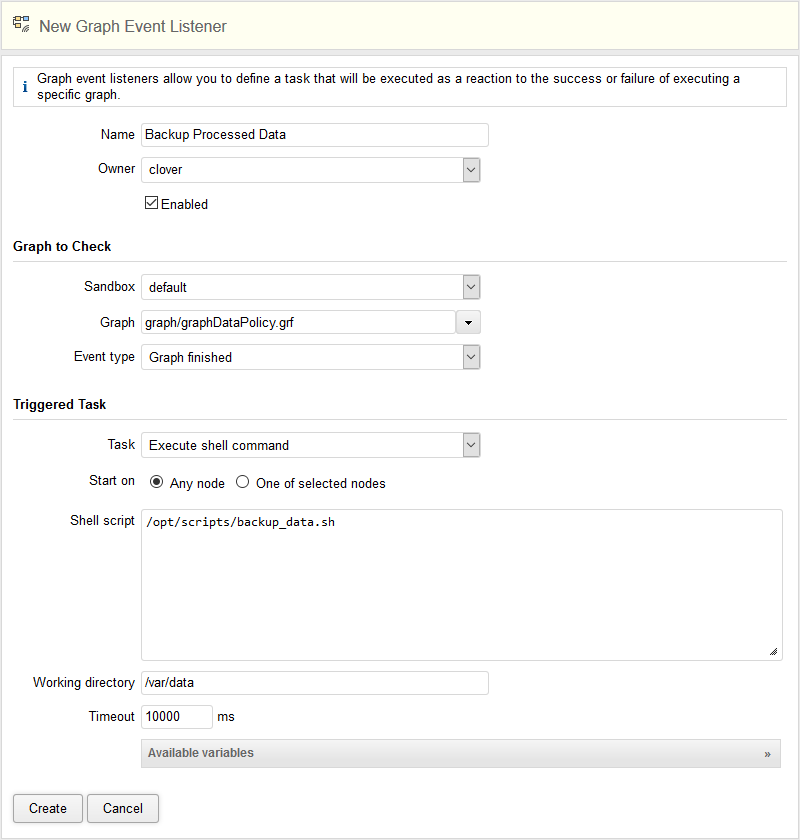This screenshot has width=800, height=840.
Task: Click the Working directory field
Action: [314, 683]
